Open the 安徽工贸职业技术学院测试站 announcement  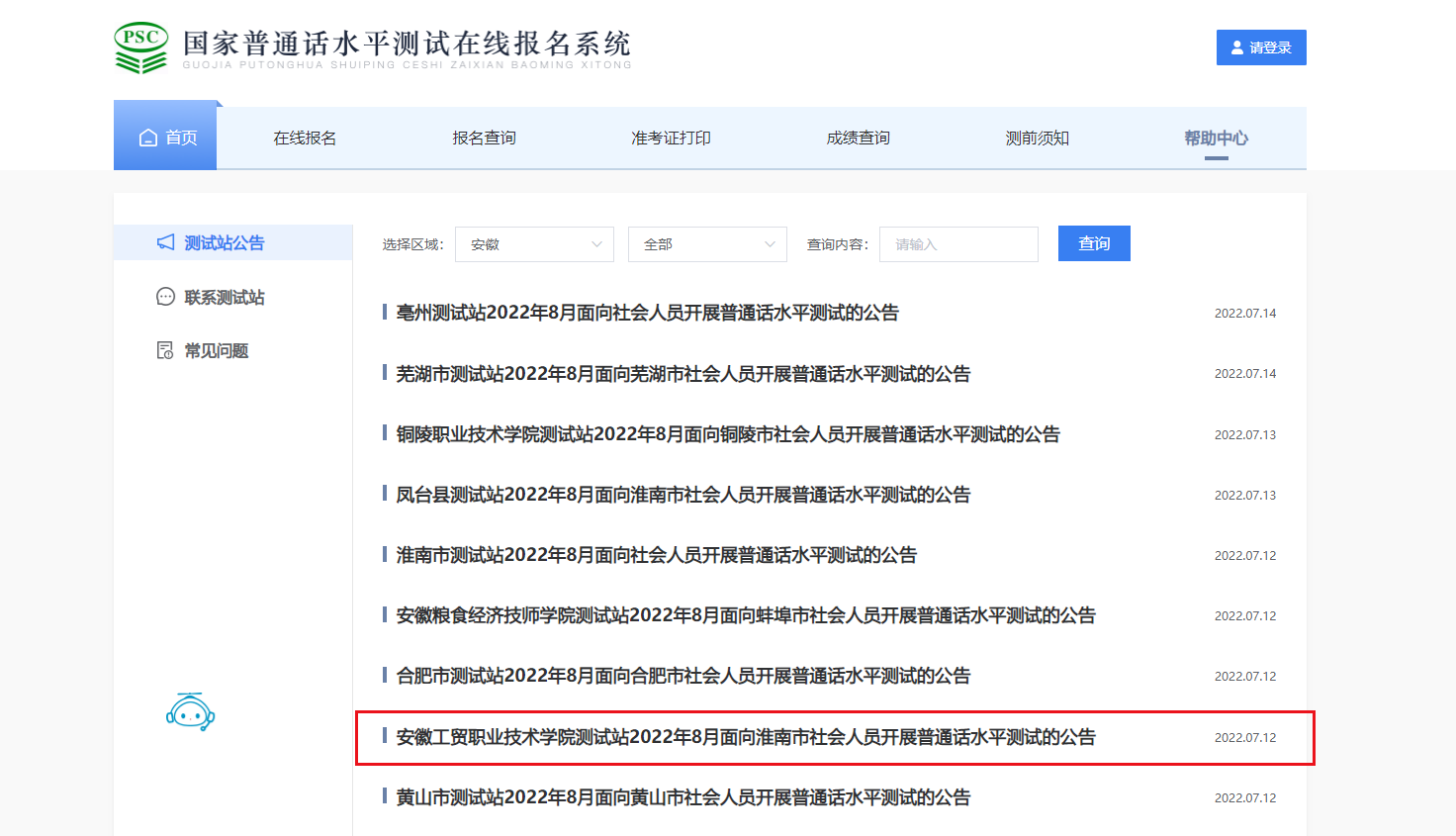click(745, 737)
